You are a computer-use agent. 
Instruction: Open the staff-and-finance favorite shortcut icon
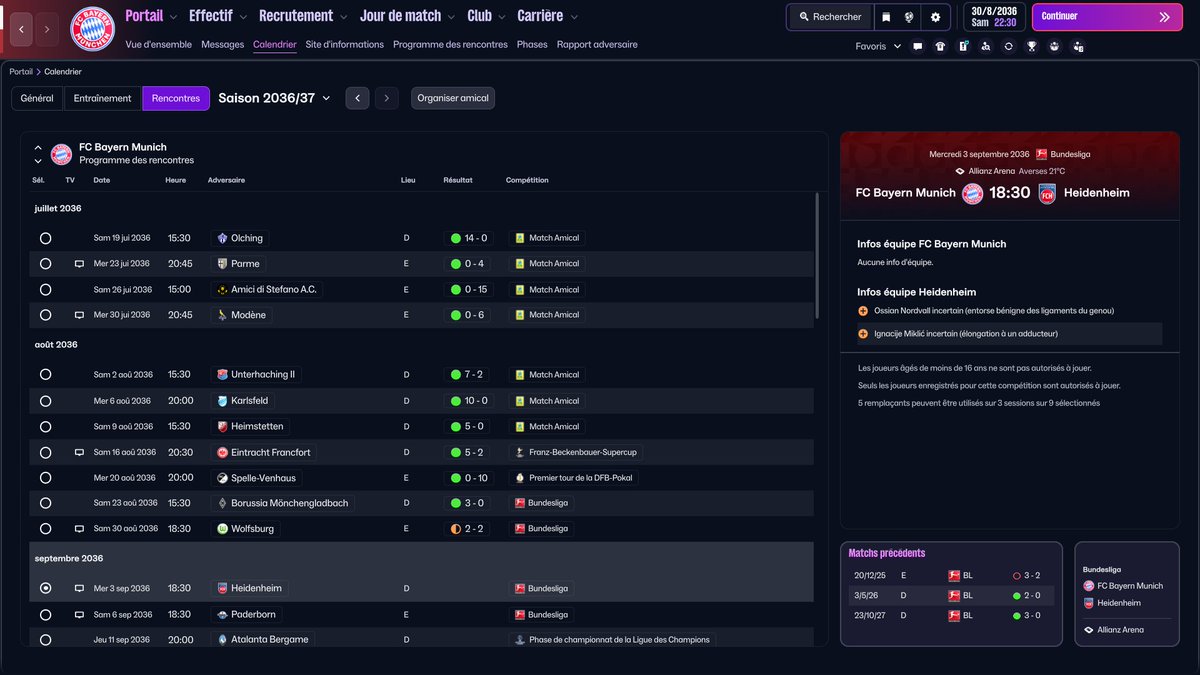[x=1078, y=46]
